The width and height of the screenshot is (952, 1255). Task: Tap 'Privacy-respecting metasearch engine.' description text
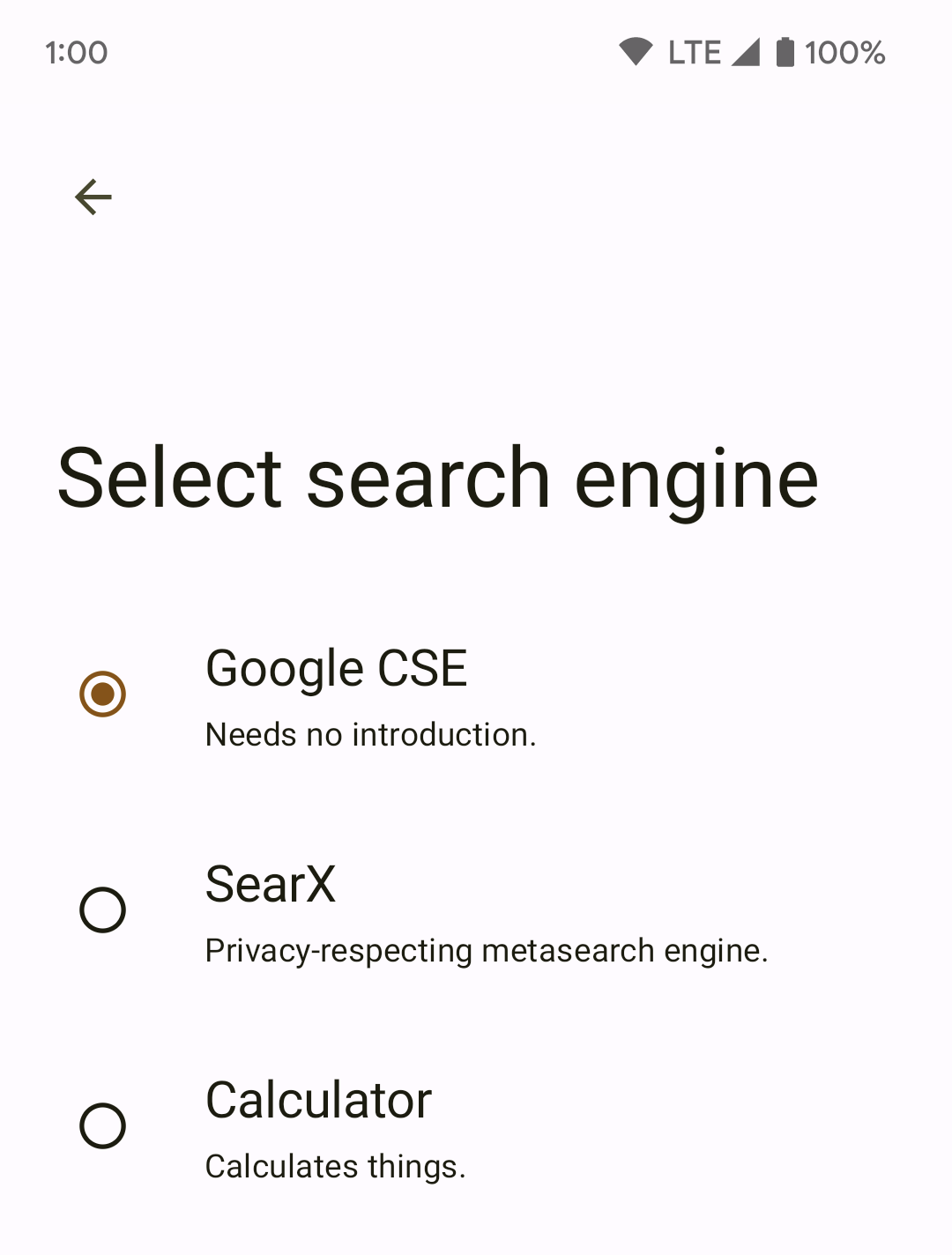(x=487, y=951)
